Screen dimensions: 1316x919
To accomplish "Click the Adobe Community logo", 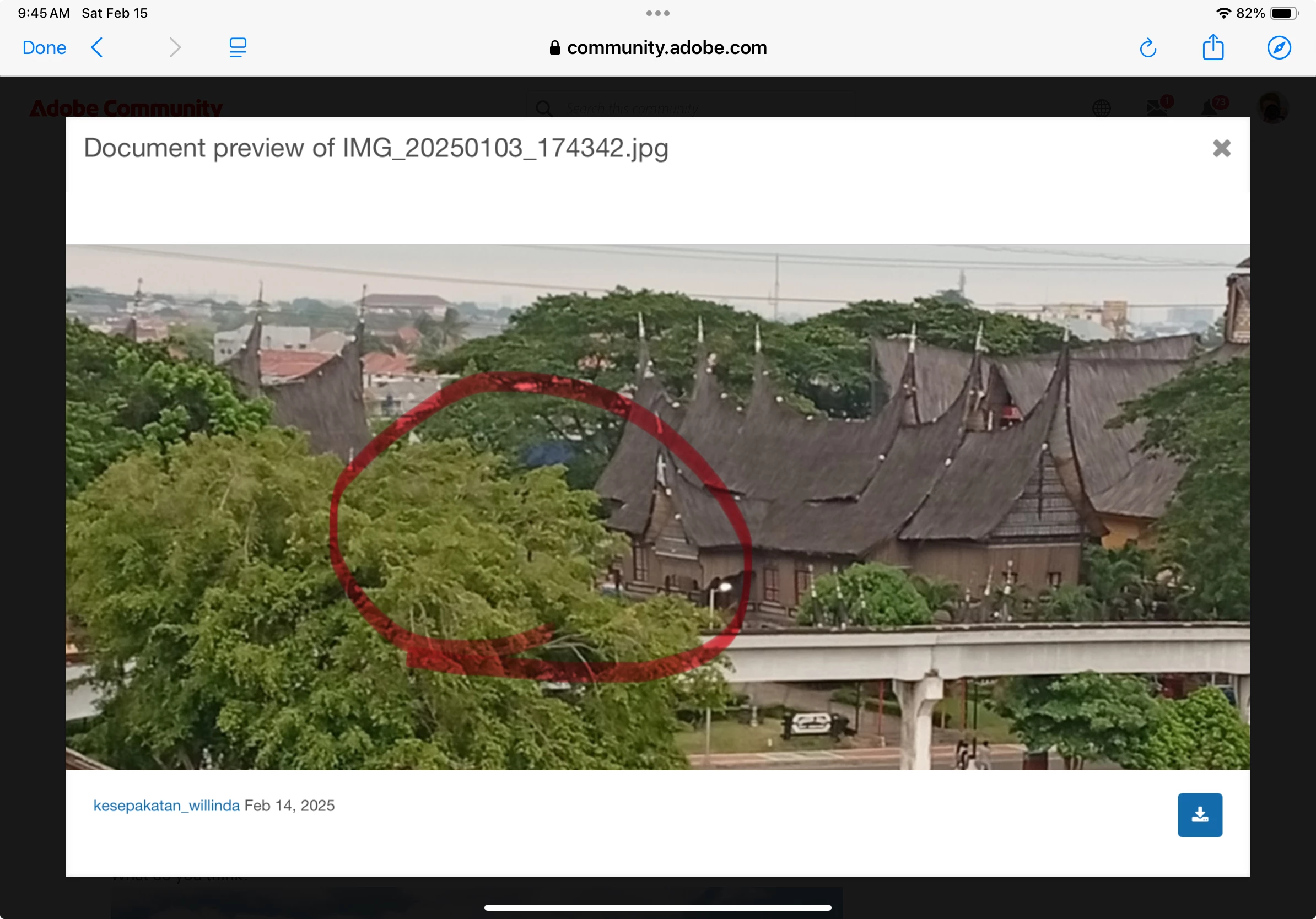I will click(x=126, y=108).
